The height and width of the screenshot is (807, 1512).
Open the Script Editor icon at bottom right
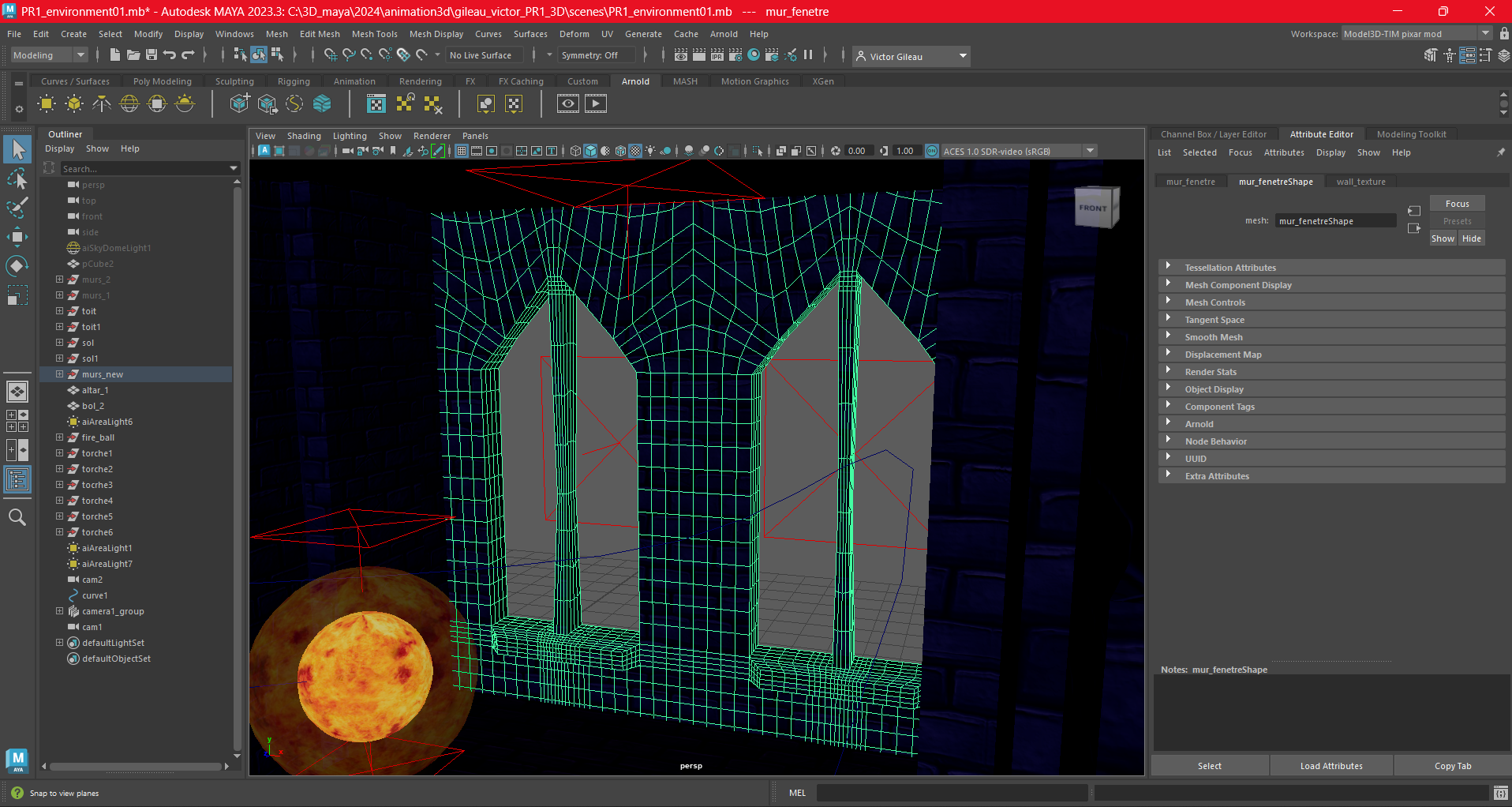(x=1500, y=793)
